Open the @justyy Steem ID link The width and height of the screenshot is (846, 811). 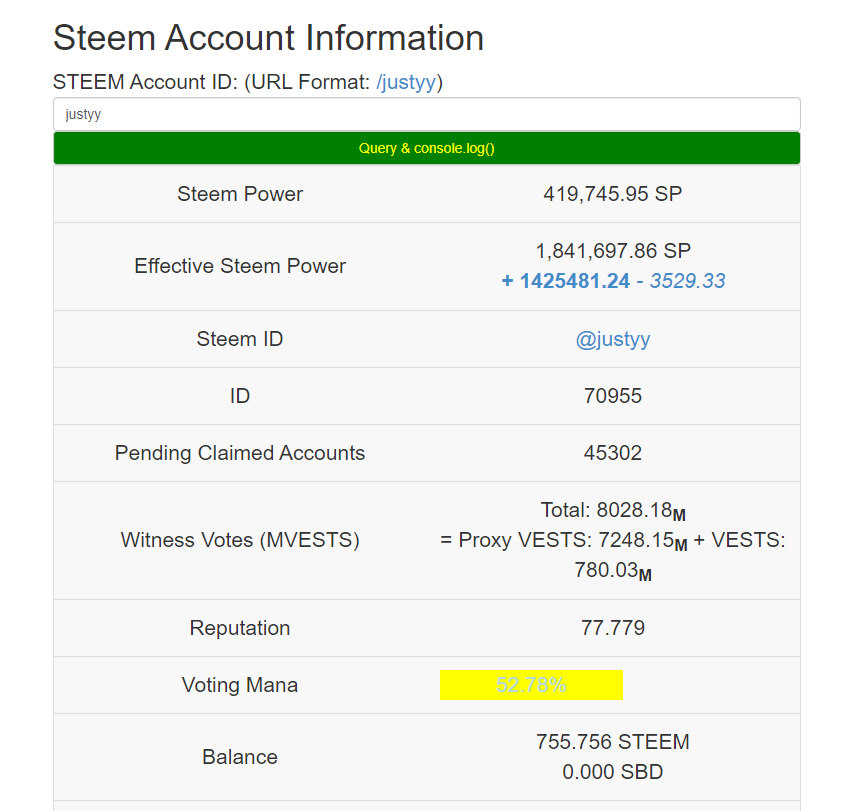(613, 339)
